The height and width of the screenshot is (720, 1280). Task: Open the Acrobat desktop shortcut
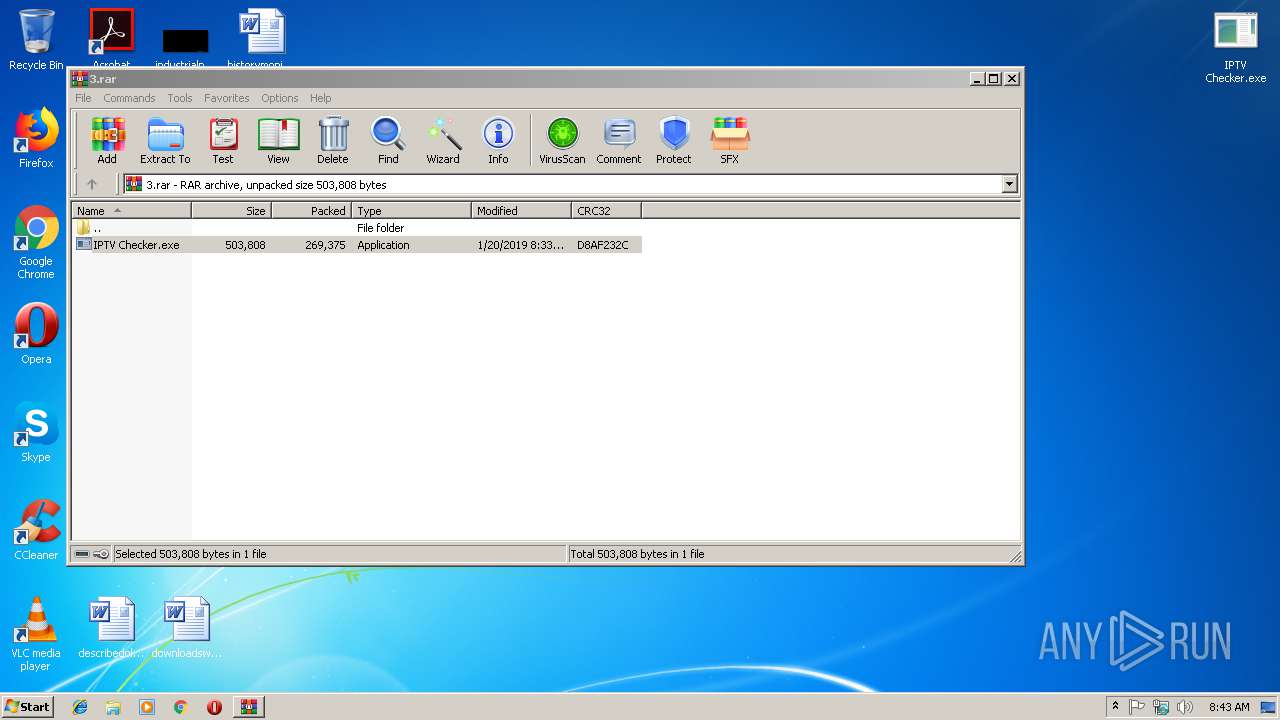pyautogui.click(x=111, y=38)
